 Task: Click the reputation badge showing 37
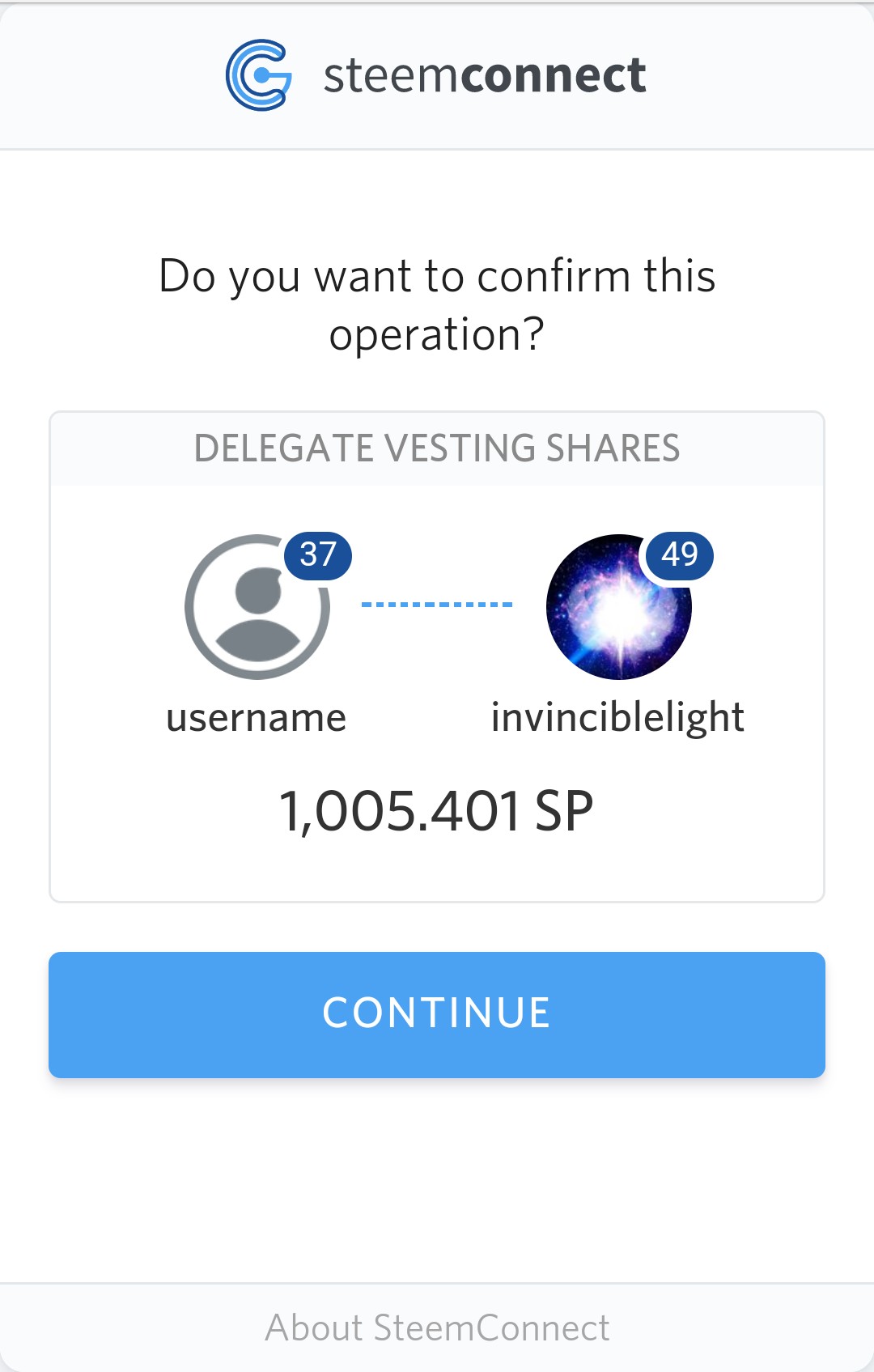[x=318, y=555]
